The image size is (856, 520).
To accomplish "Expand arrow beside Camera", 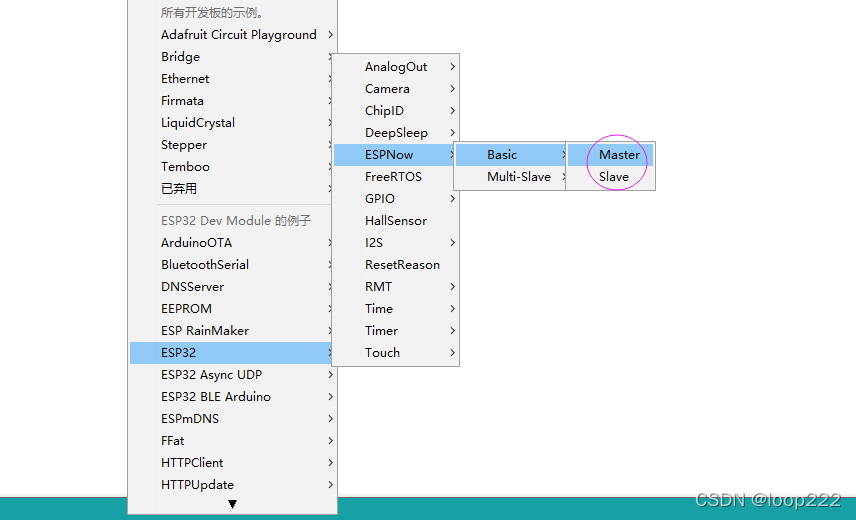I will pos(453,88).
